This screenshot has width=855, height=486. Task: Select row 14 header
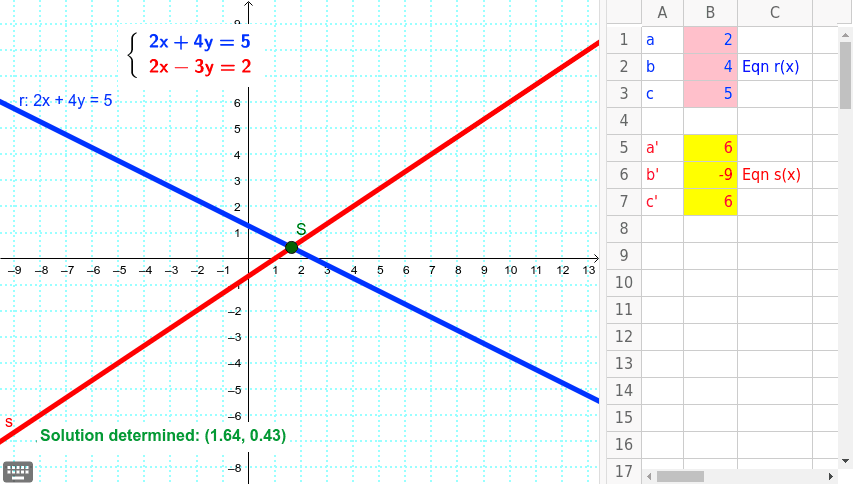(x=624, y=391)
